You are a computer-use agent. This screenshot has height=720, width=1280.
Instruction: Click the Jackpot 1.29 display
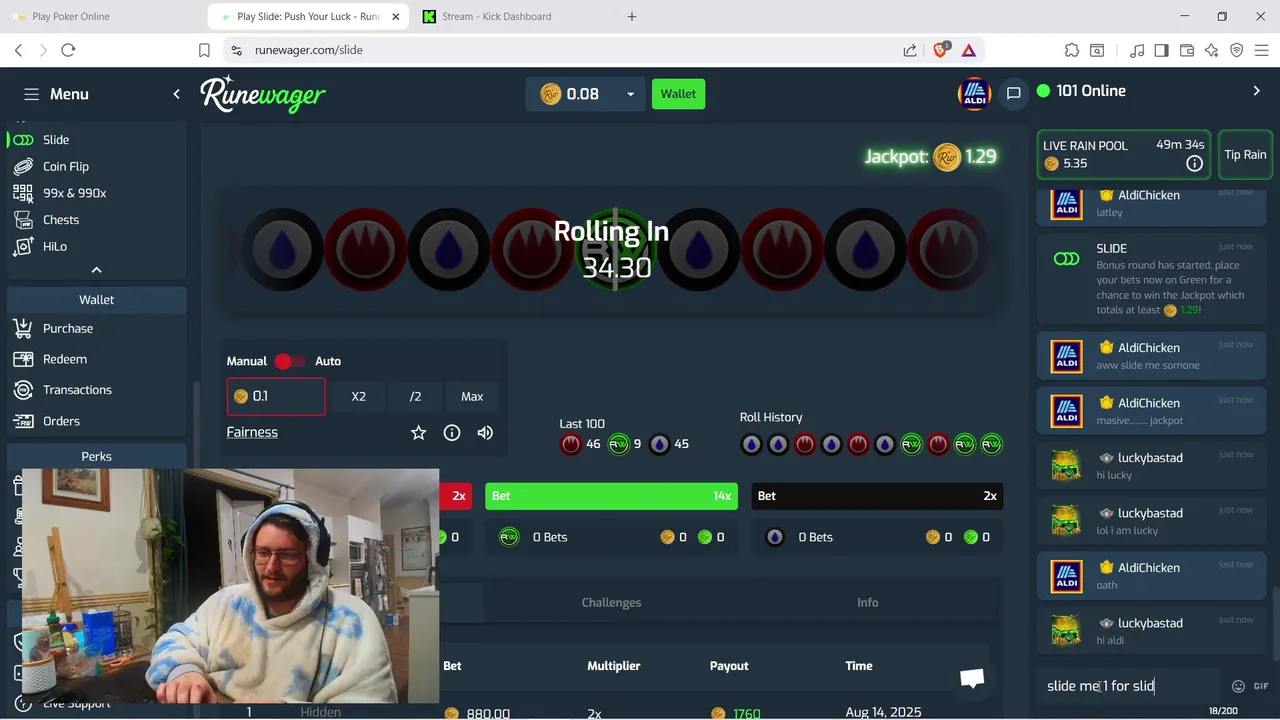point(931,156)
